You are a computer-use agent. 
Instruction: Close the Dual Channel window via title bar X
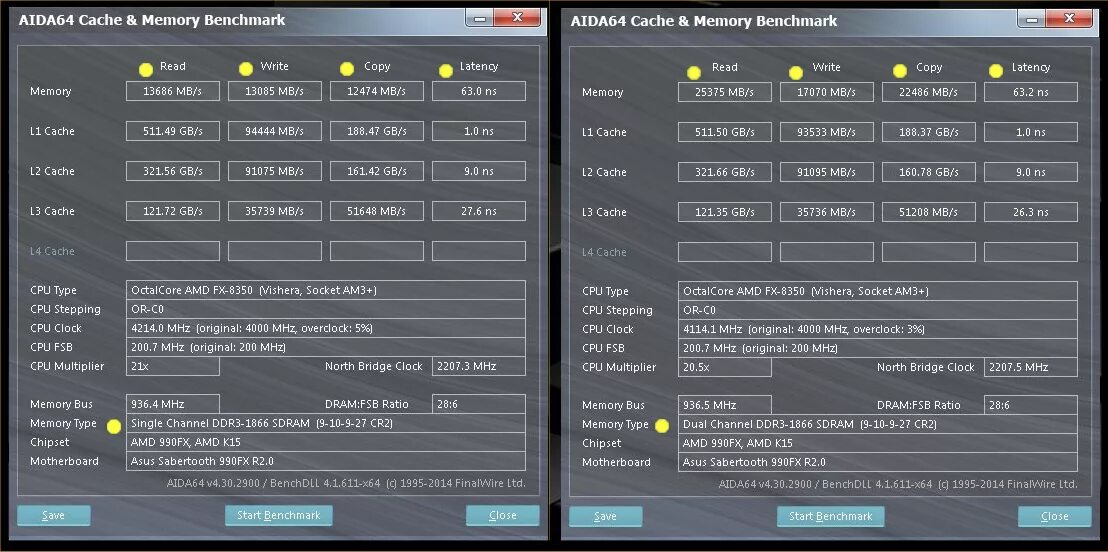[x=1069, y=18]
